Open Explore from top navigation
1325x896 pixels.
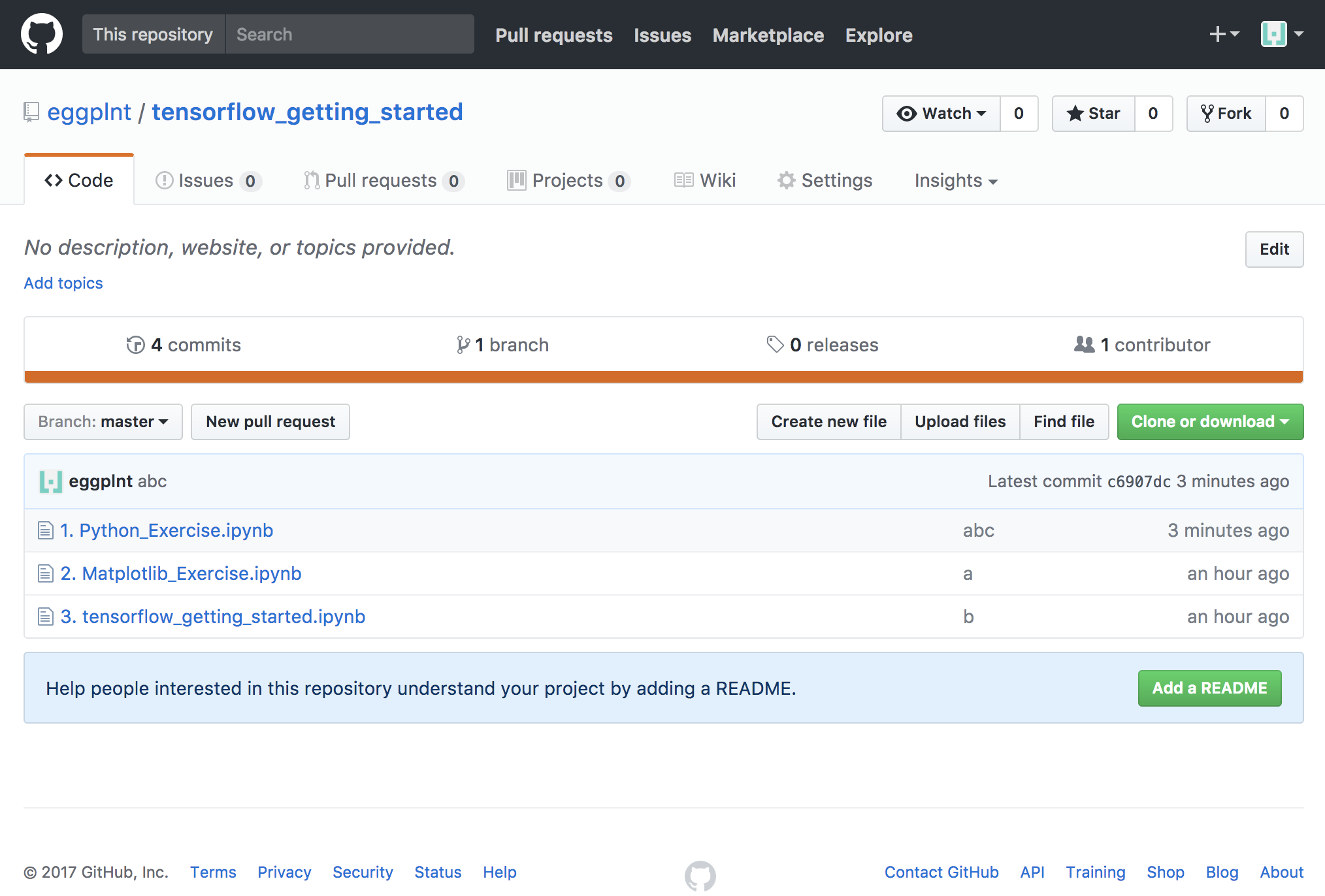tap(879, 35)
